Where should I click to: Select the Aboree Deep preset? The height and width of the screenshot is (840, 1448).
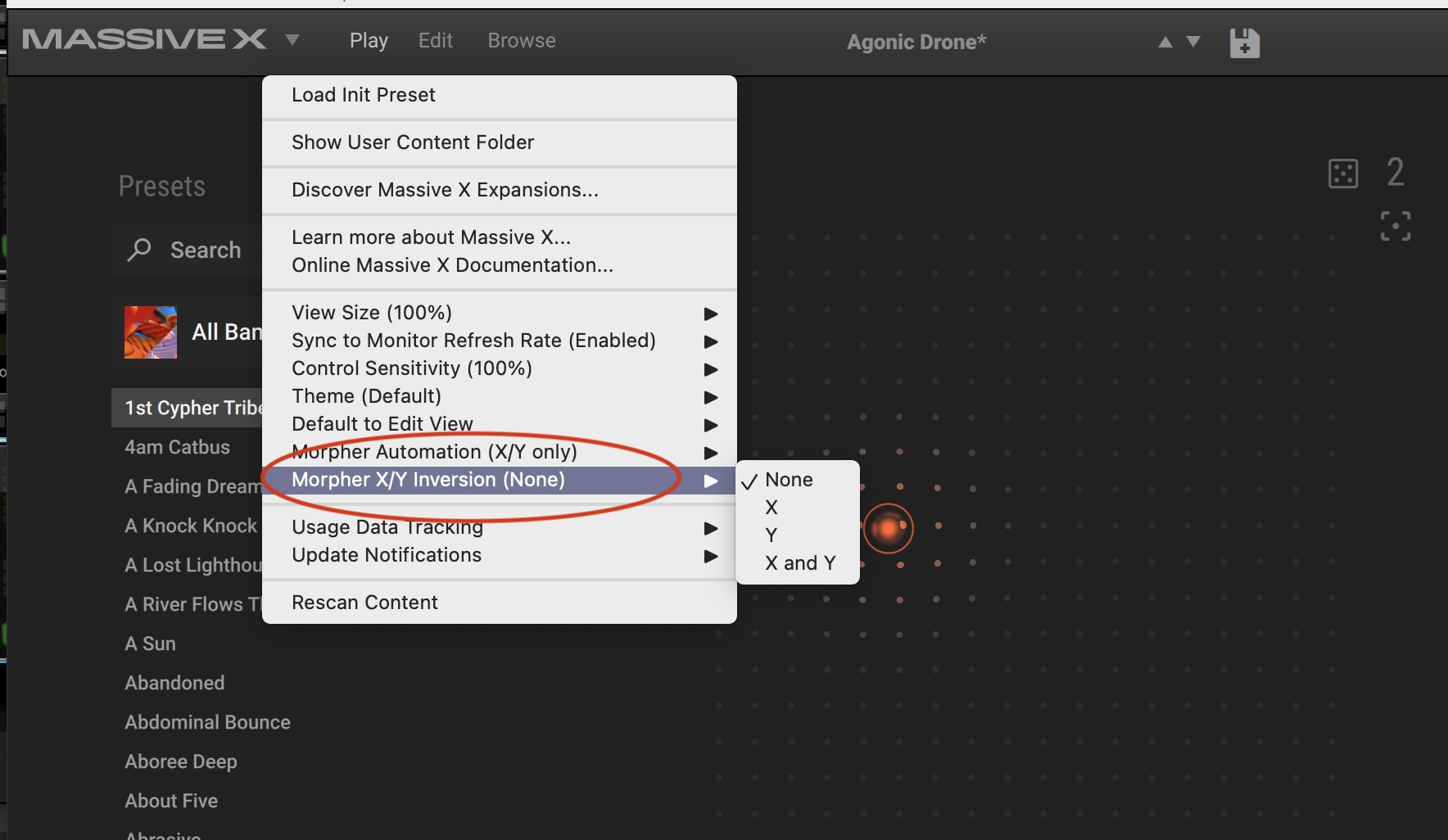[181, 761]
